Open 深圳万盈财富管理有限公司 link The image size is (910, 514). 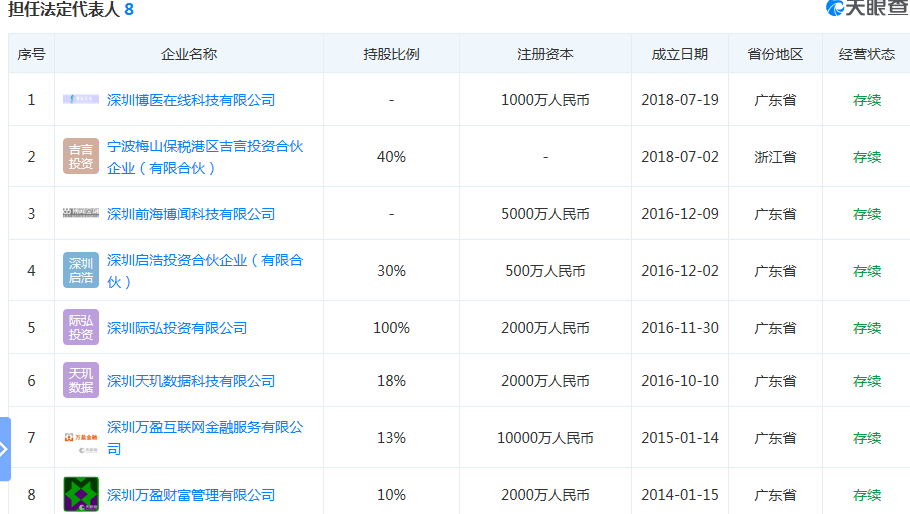(190, 495)
